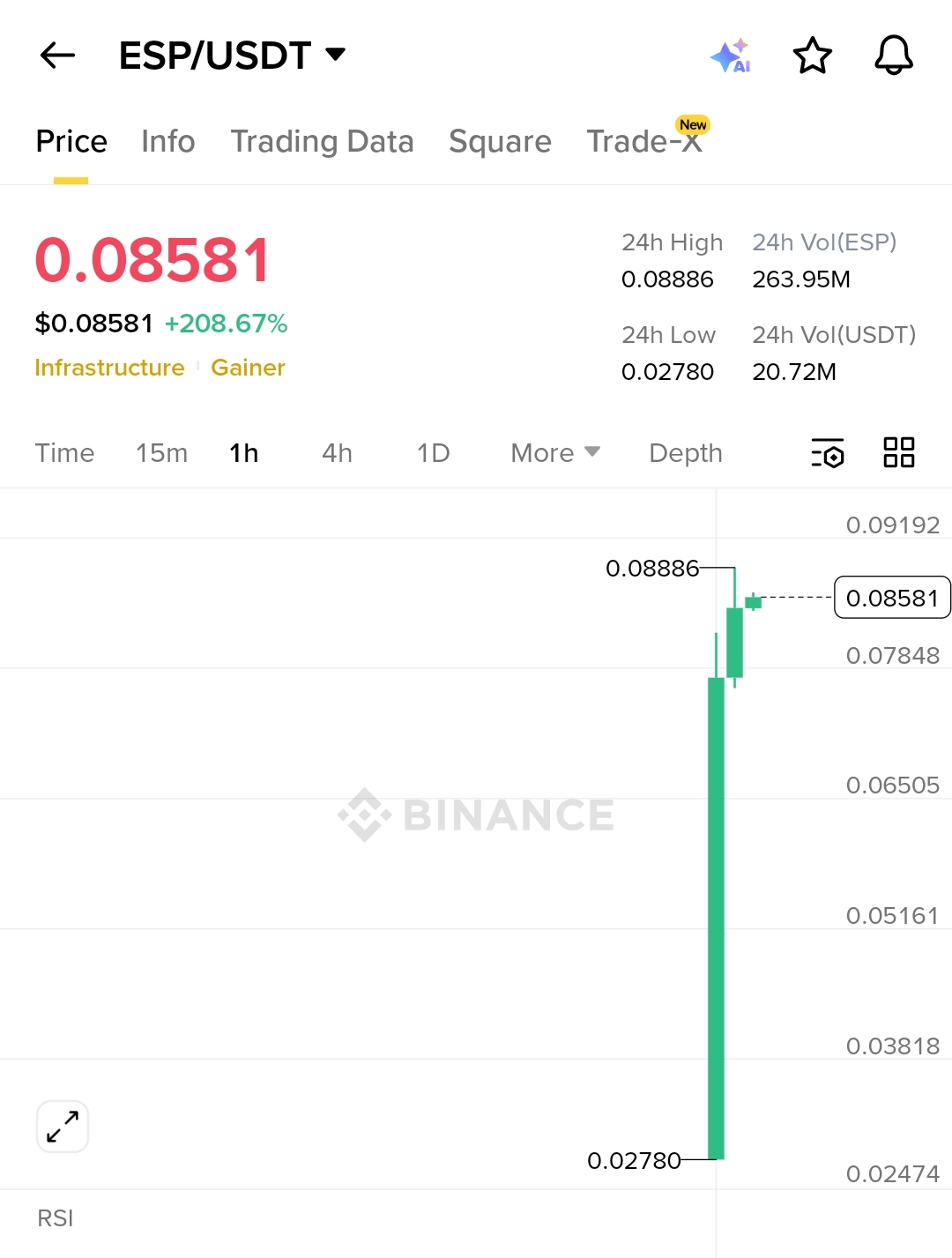Tap the back arrow icon
This screenshot has width=952, height=1258.
click(x=58, y=56)
